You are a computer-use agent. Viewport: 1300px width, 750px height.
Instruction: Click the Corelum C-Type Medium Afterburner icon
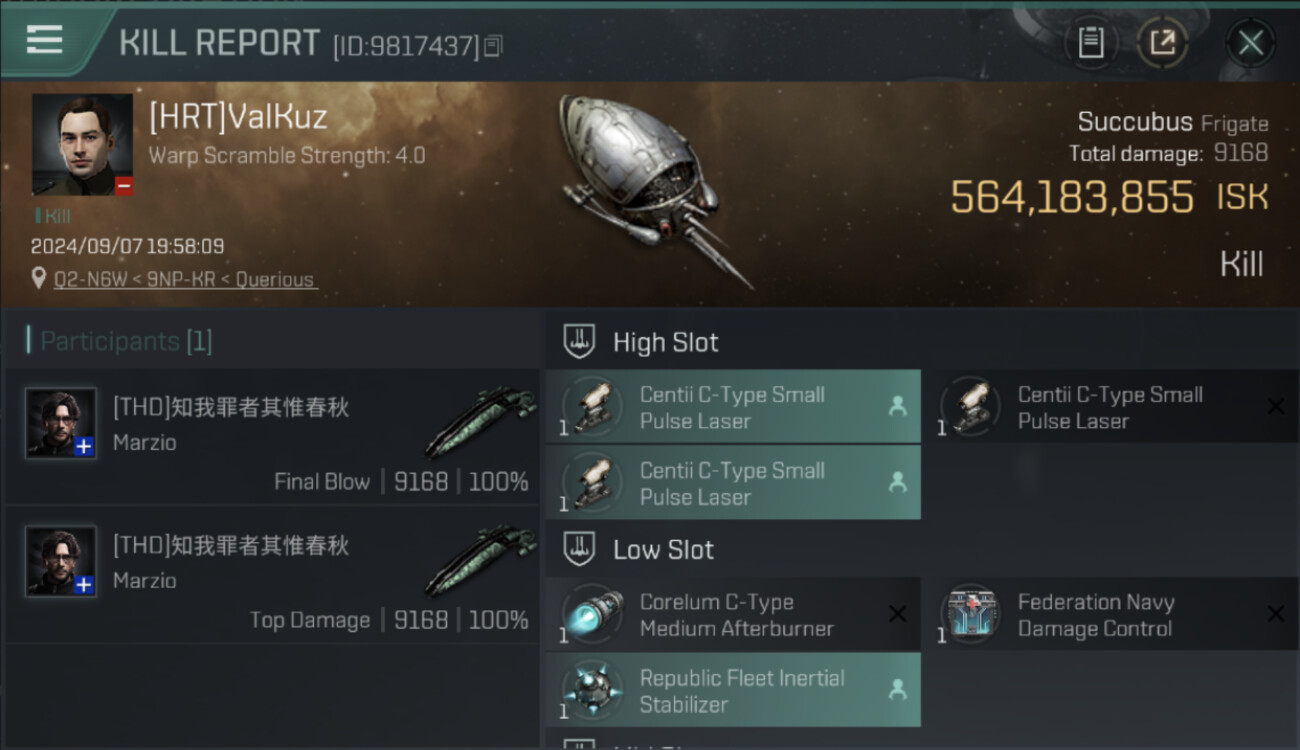coord(592,615)
